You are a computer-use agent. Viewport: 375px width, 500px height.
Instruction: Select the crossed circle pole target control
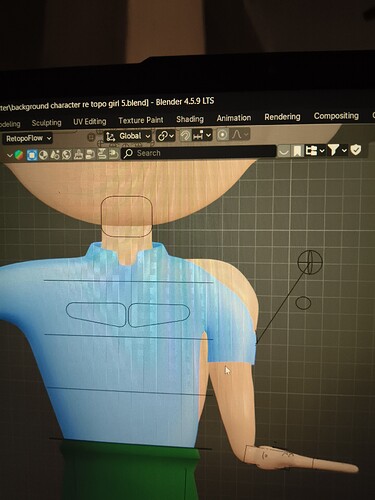310,262
